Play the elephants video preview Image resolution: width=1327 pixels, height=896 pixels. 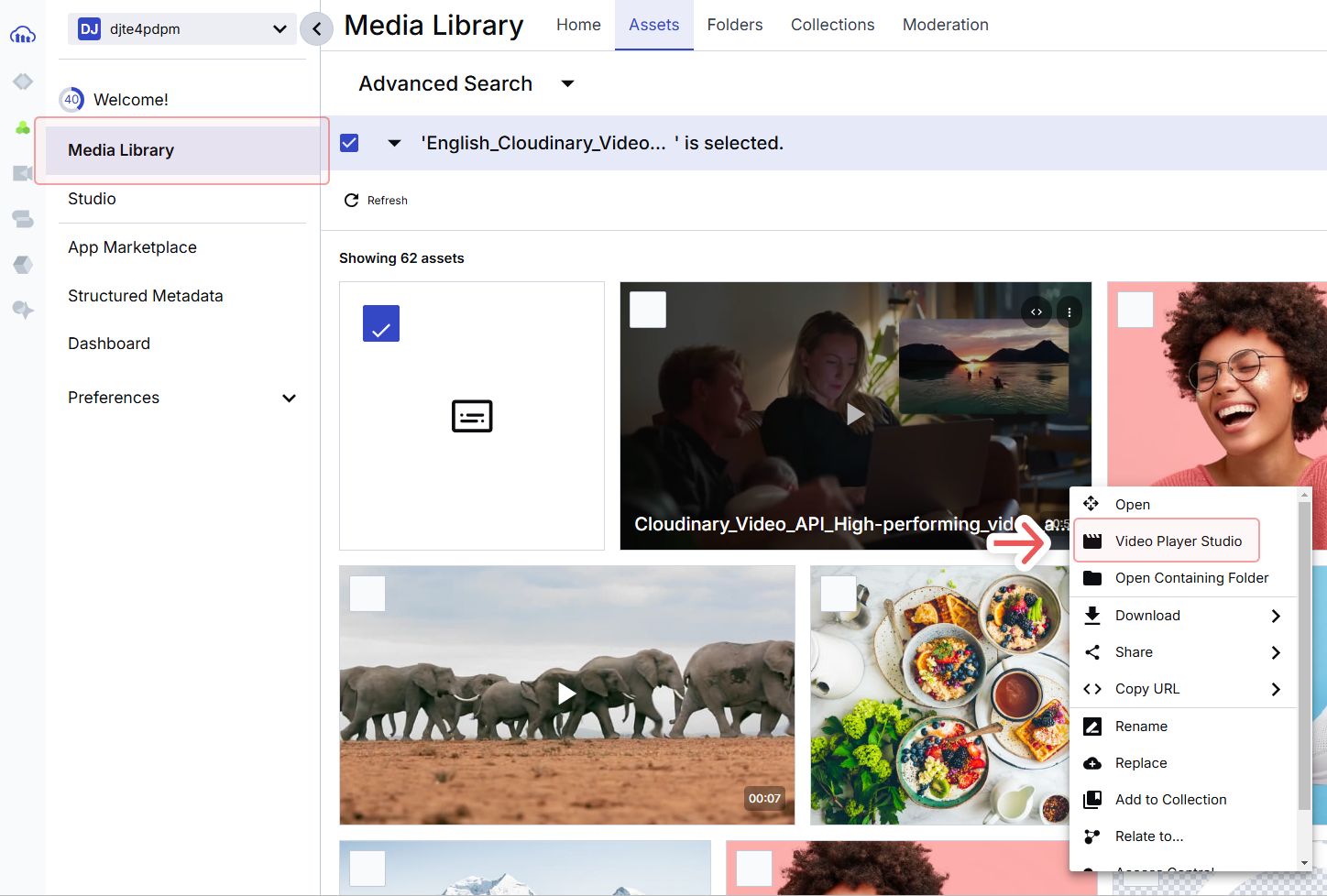point(567,694)
